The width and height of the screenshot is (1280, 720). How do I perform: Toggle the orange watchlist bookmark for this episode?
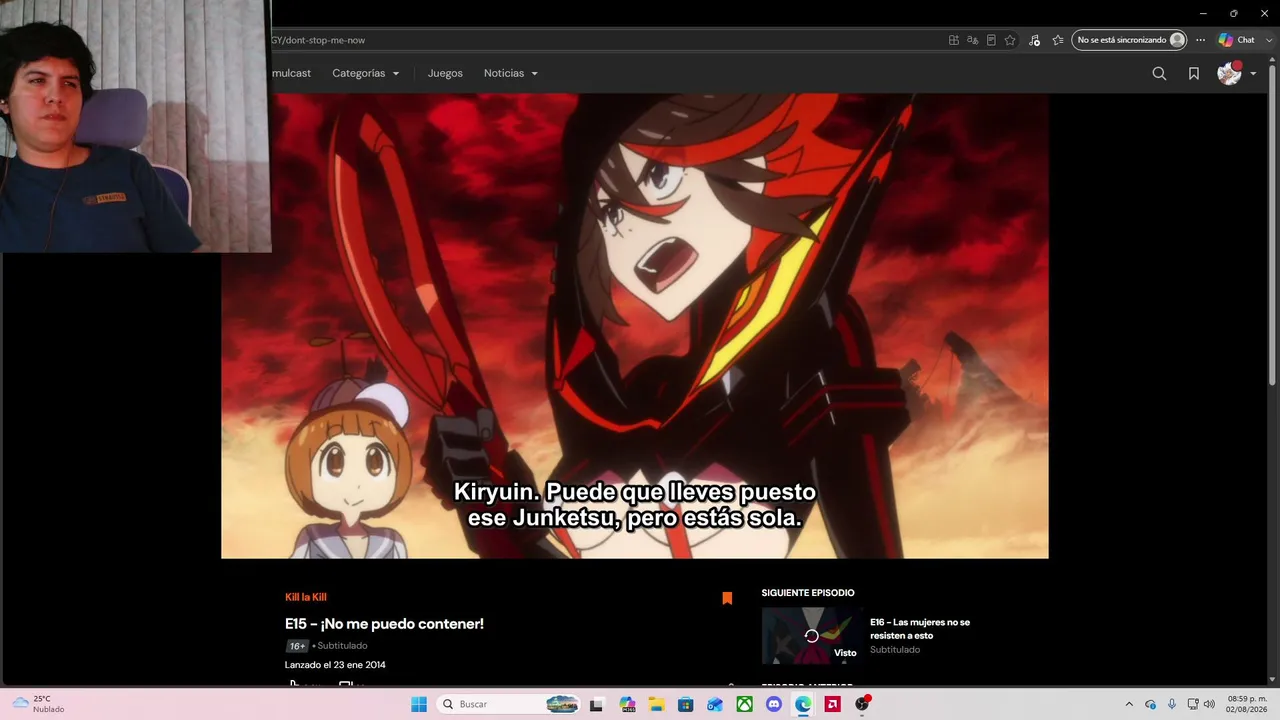727,598
